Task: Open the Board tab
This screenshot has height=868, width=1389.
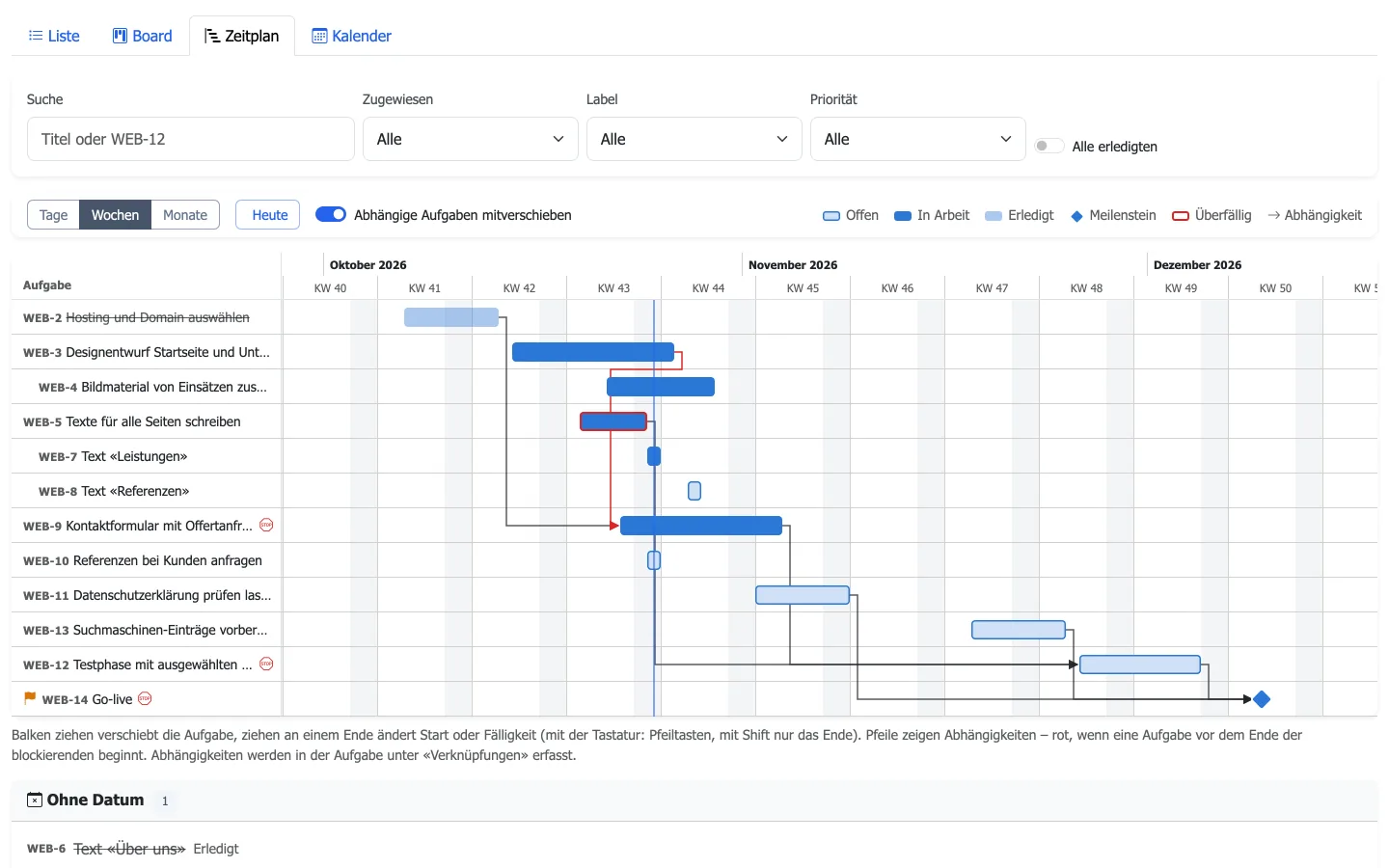Action: [143, 36]
